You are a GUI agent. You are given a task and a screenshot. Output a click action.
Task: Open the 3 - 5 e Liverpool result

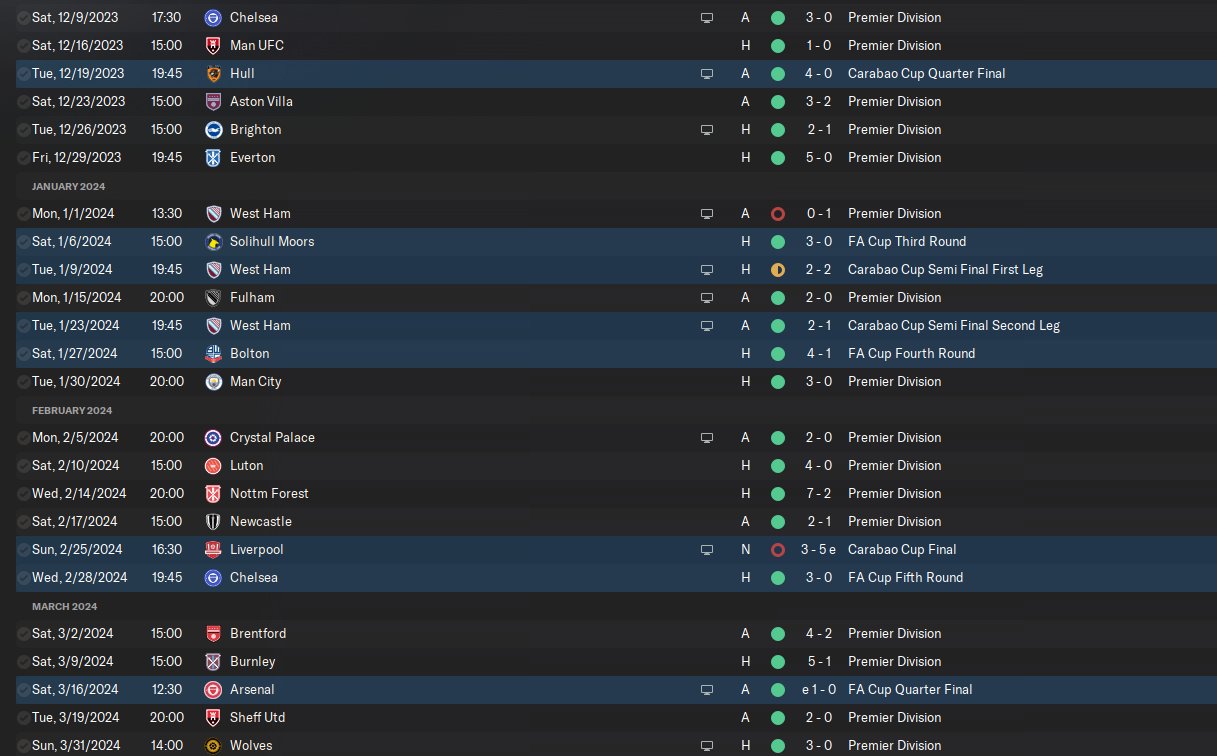(816, 549)
